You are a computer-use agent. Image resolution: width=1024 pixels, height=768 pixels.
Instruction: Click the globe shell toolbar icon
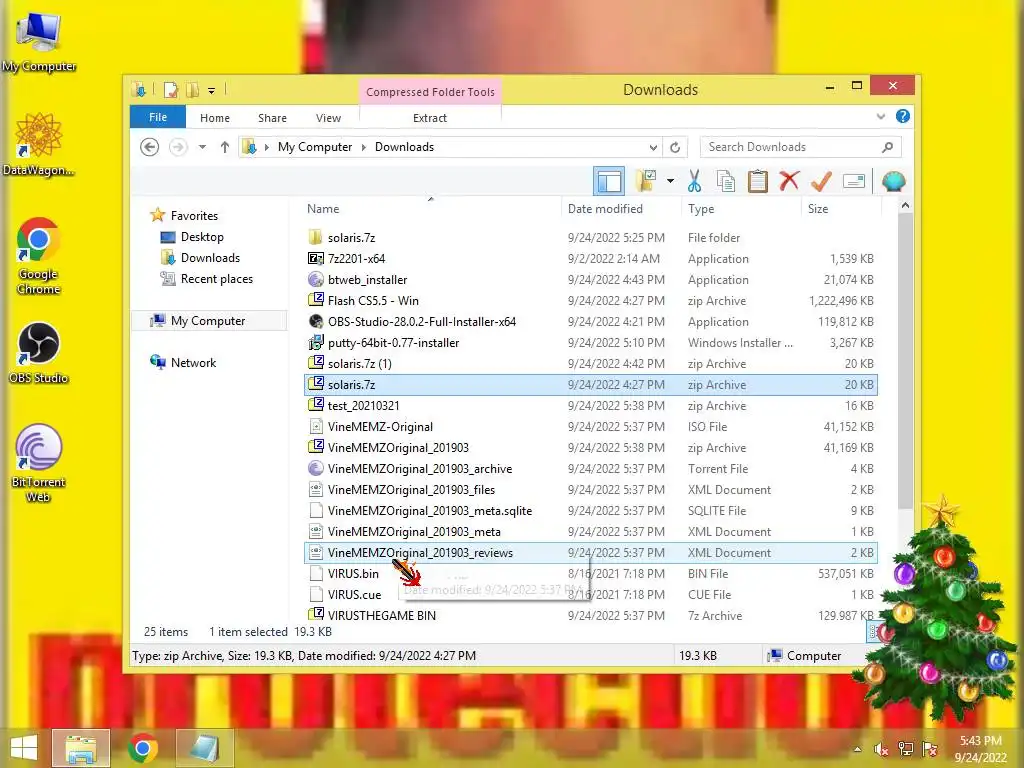[893, 182]
